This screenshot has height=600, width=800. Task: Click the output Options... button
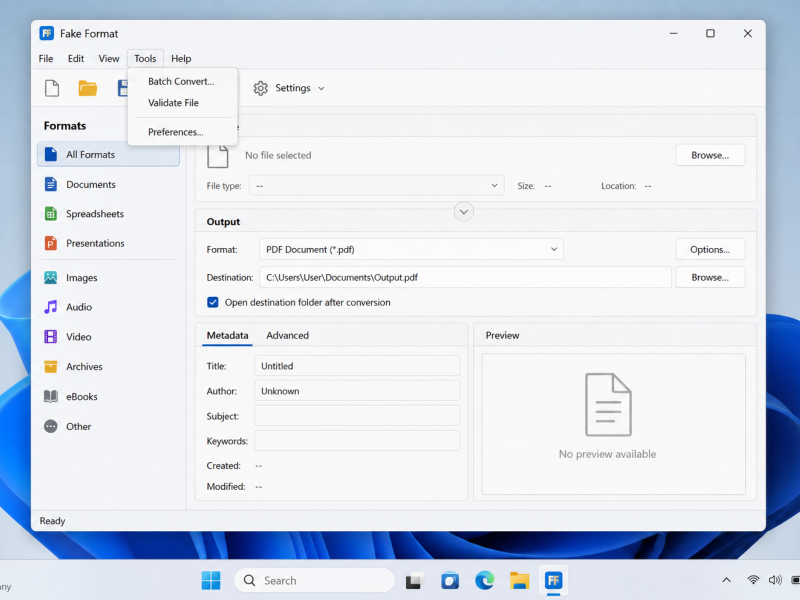point(710,249)
